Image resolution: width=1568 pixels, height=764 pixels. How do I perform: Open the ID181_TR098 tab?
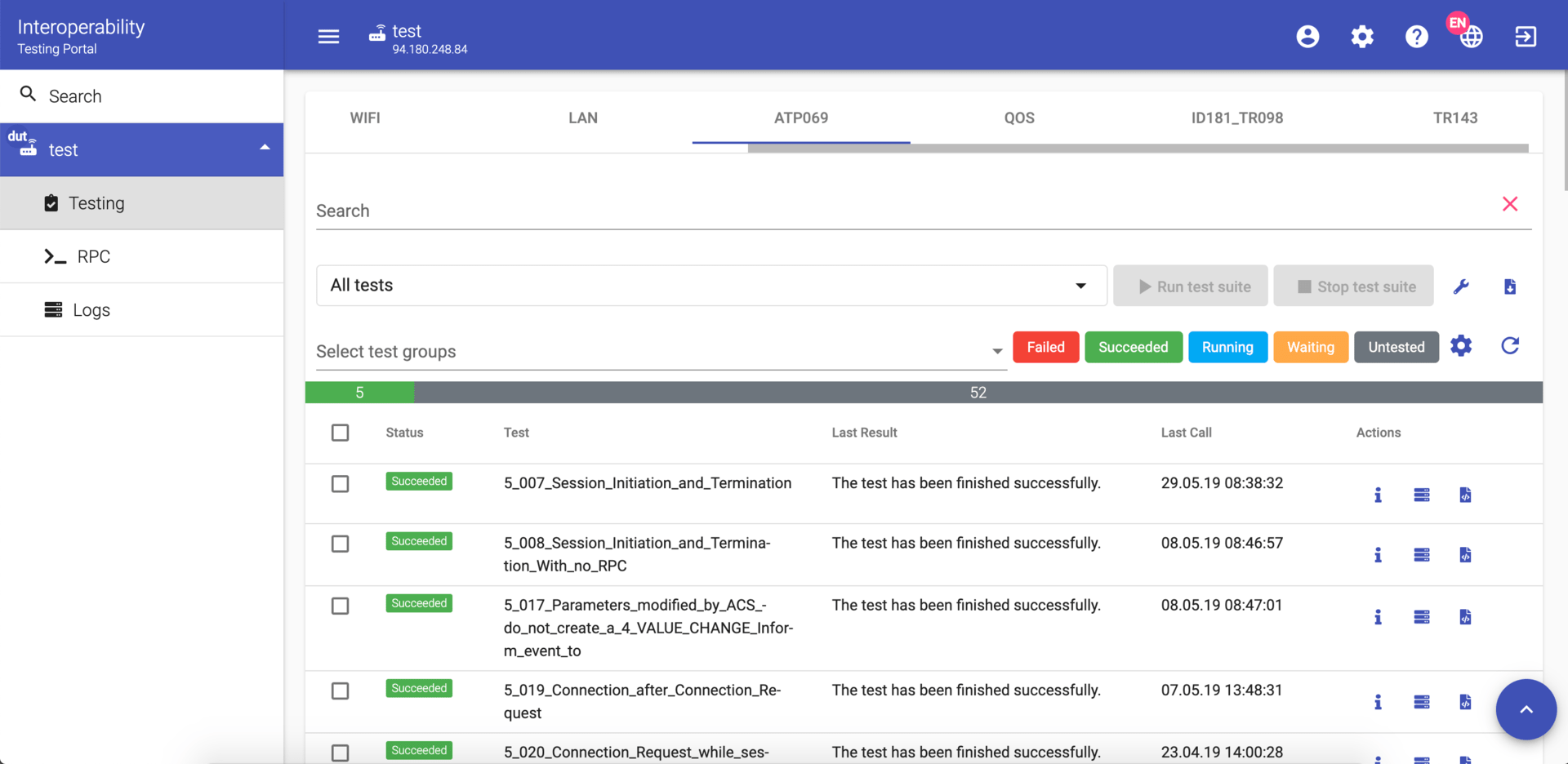(1237, 118)
